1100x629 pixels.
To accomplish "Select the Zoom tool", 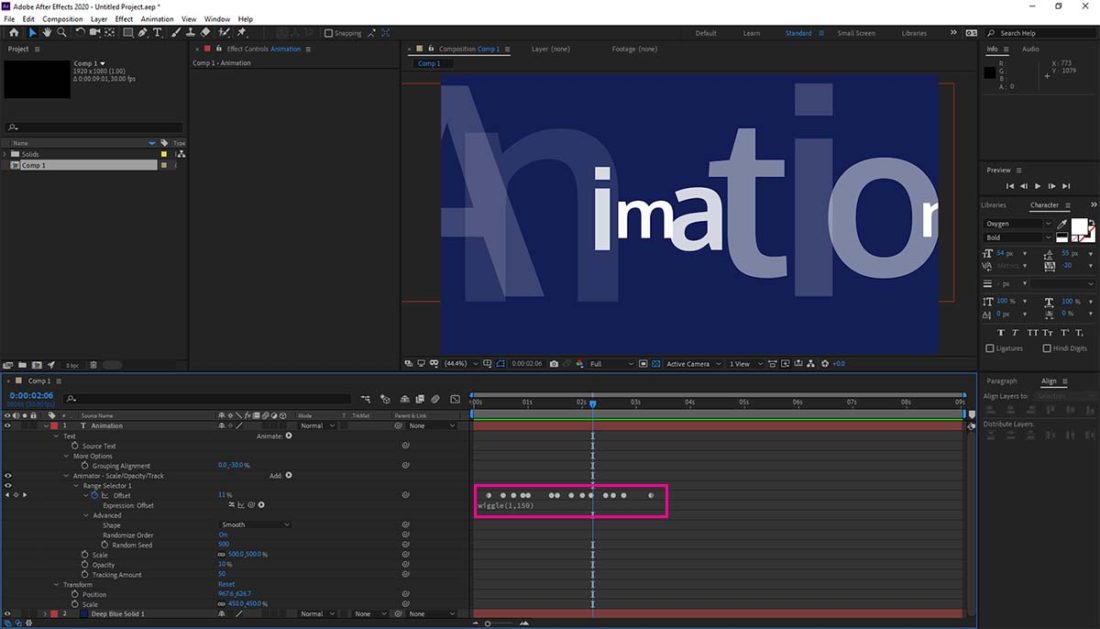I will [62, 33].
